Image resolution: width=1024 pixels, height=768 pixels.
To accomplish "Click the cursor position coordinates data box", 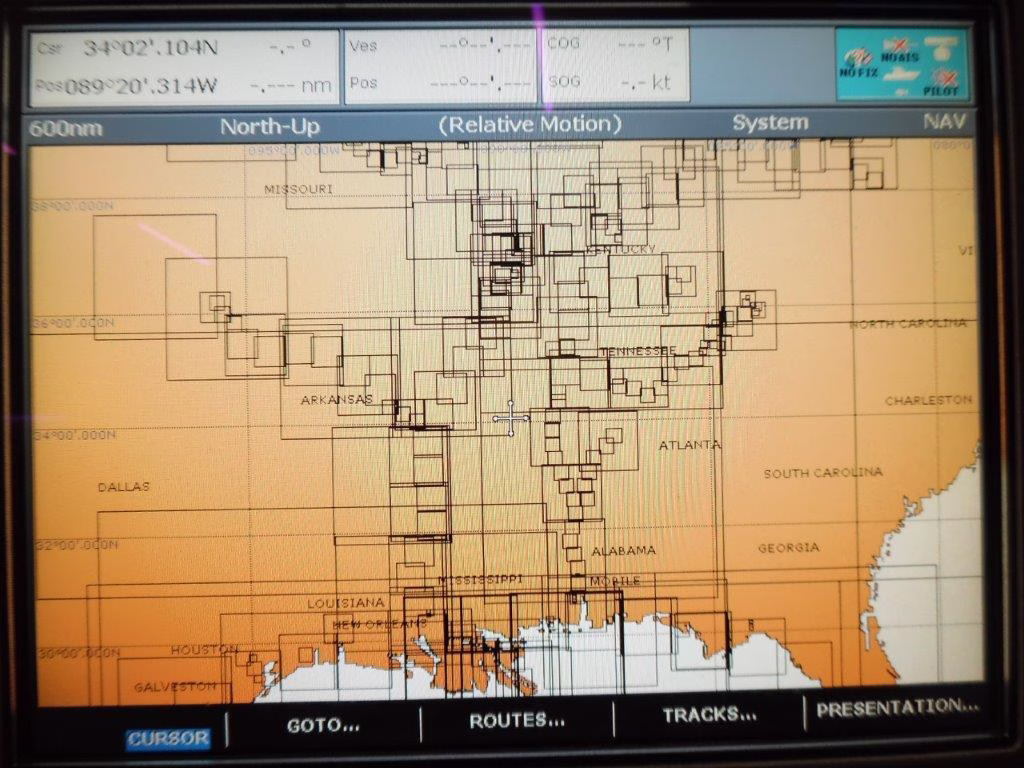I will coord(184,67).
